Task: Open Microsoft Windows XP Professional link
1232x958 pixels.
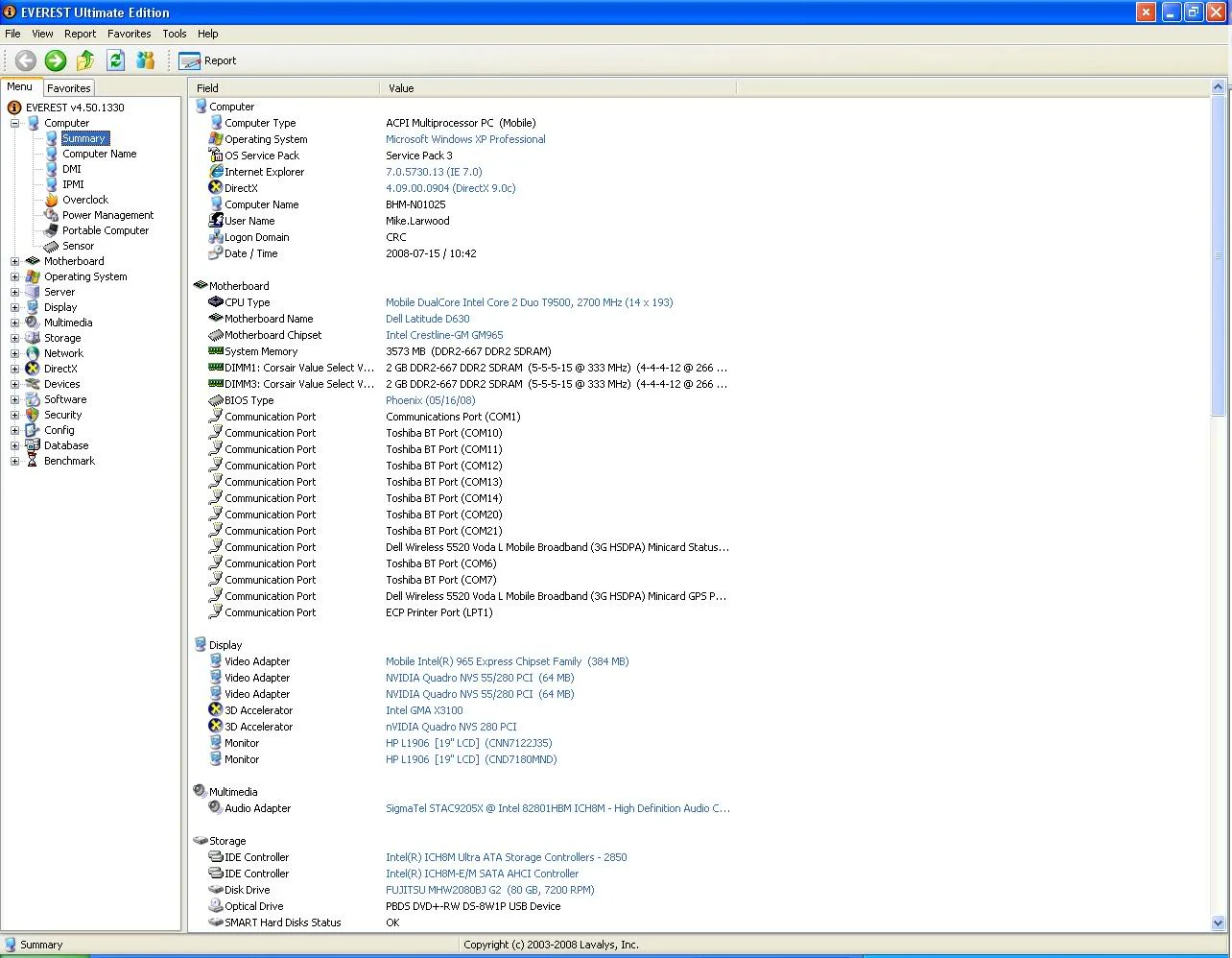Action: pos(465,139)
